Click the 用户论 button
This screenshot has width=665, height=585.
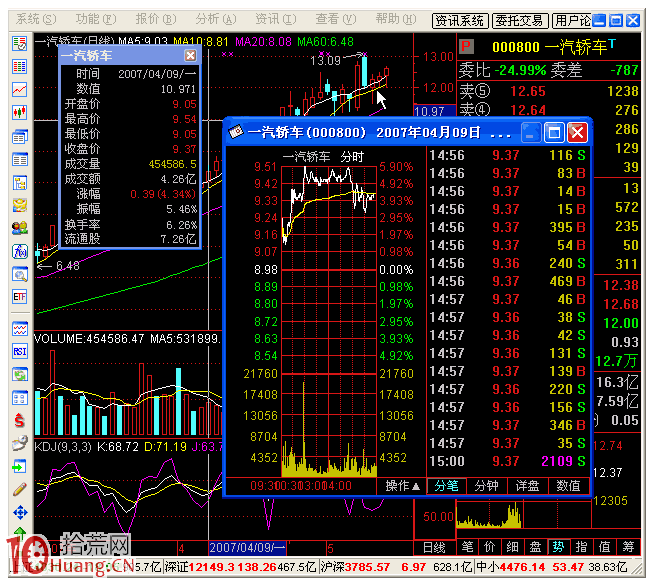click(572, 21)
